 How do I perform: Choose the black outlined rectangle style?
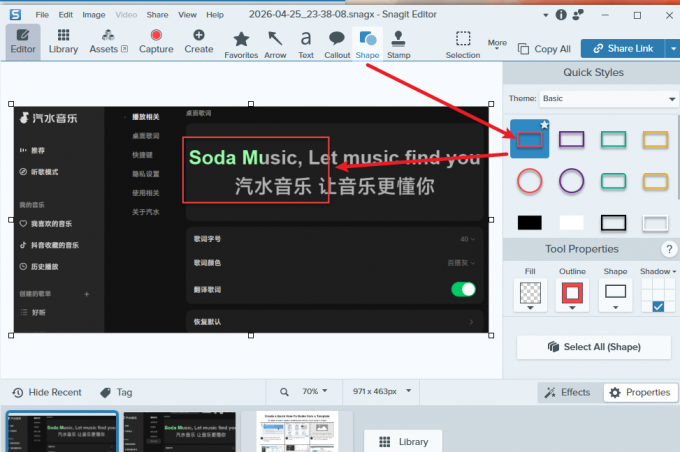pos(614,223)
